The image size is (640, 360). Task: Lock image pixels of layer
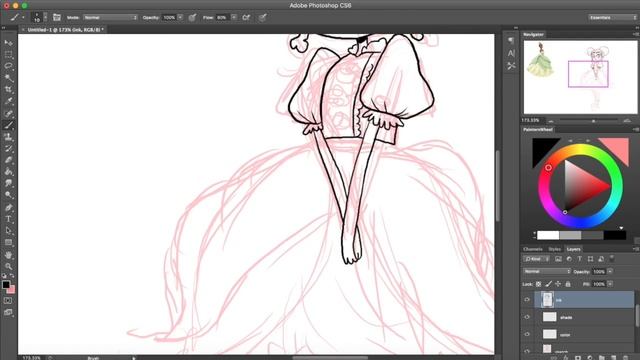[x=548, y=284]
